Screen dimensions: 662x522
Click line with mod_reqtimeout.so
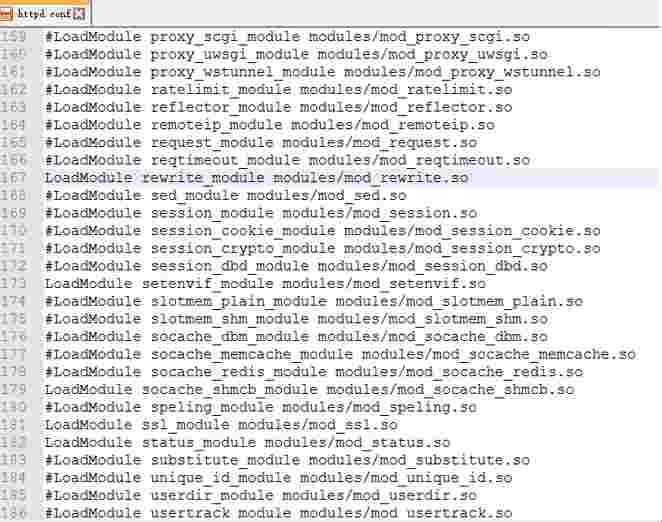(x=288, y=160)
